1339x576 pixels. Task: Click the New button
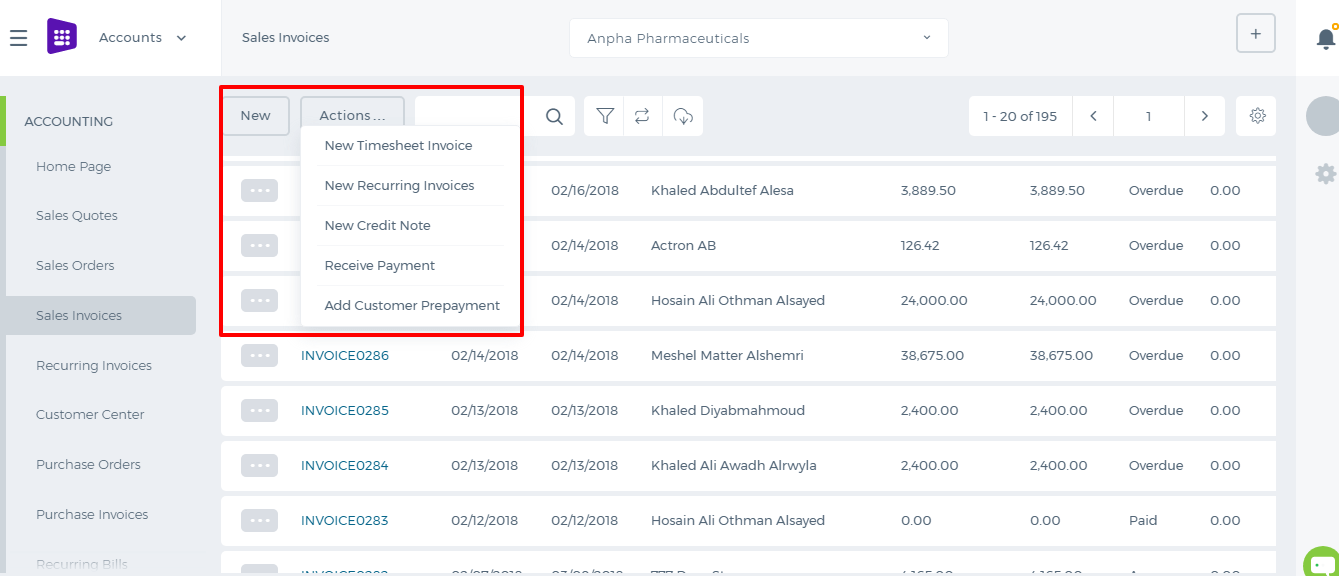tap(255, 116)
